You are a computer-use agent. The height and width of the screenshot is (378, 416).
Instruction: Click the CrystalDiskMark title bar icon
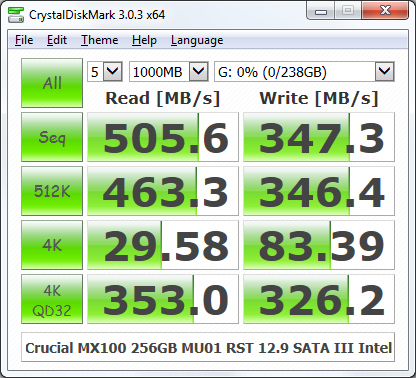[x=16, y=15]
